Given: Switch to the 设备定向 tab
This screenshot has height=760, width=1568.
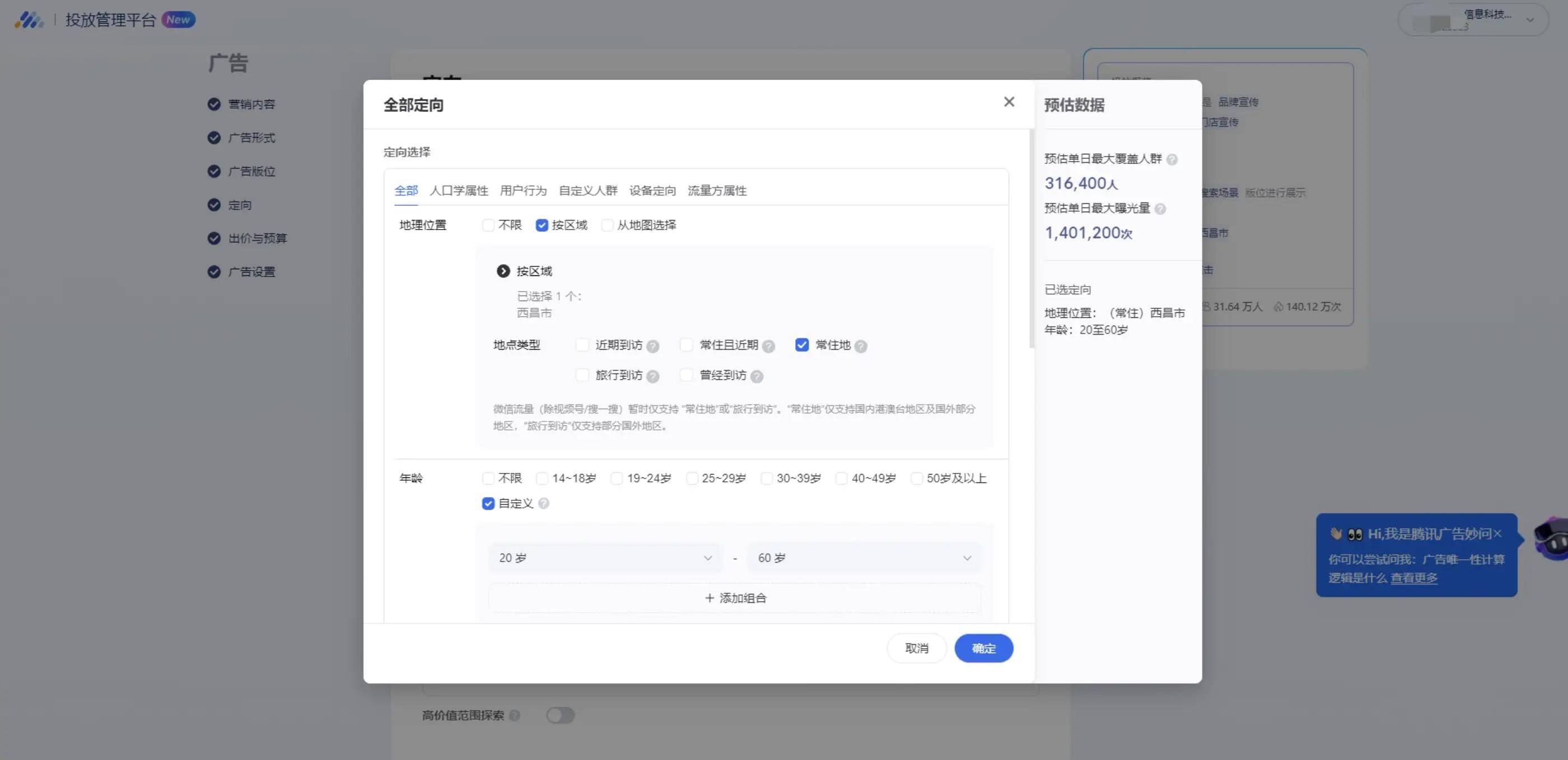Looking at the screenshot, I should click(x=652, y=190).
